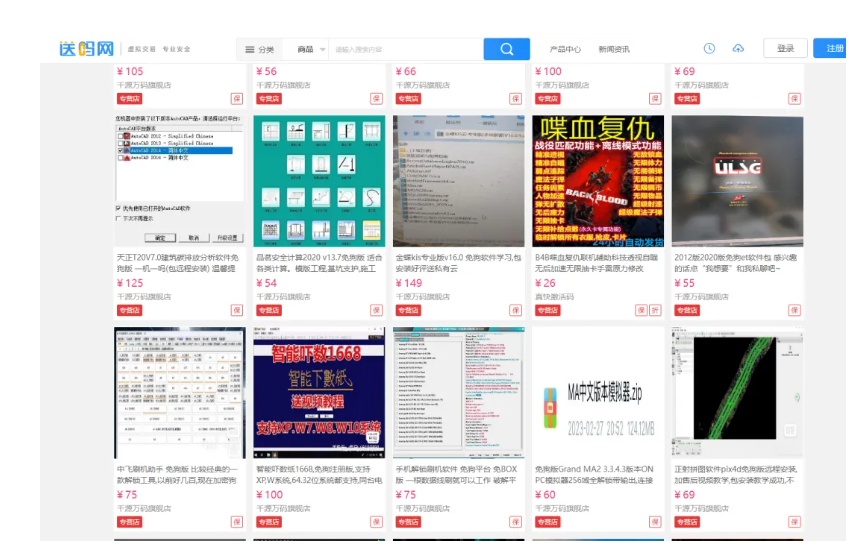Click 保 guarantee icon on the ¥125 item

click(x=237, y=311)
